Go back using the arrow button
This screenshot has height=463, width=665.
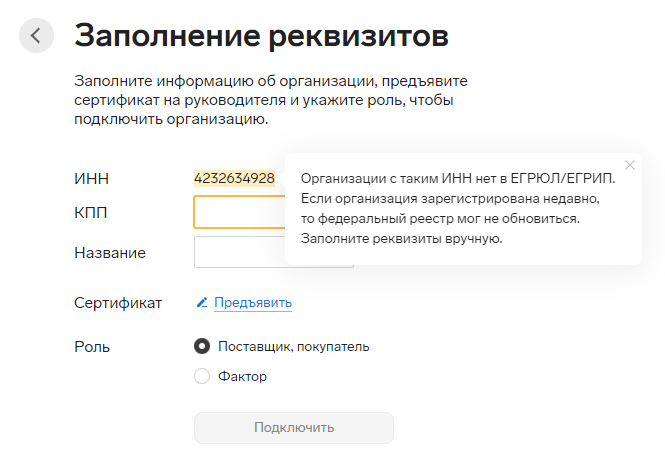(36, 36)
